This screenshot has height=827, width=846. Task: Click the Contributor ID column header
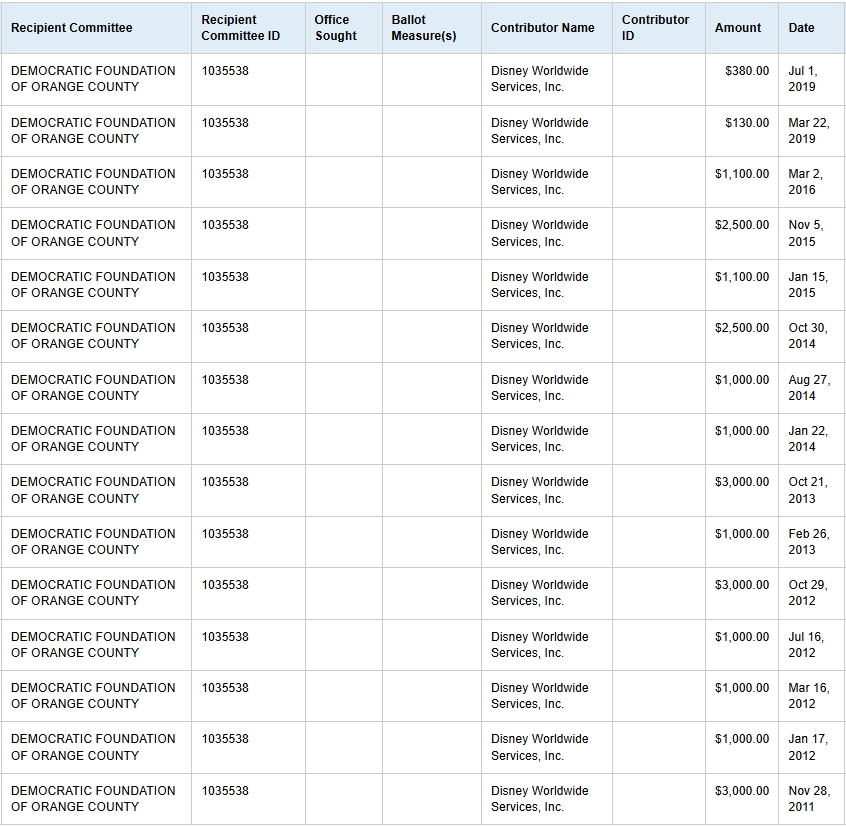(655, 28)
